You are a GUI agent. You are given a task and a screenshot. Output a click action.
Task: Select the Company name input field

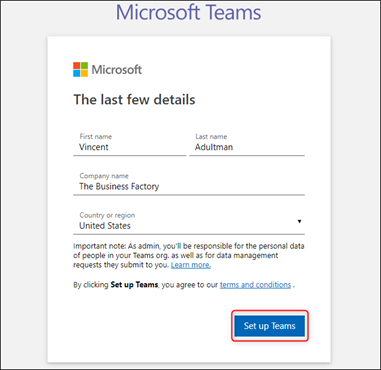tap(189, 183)
